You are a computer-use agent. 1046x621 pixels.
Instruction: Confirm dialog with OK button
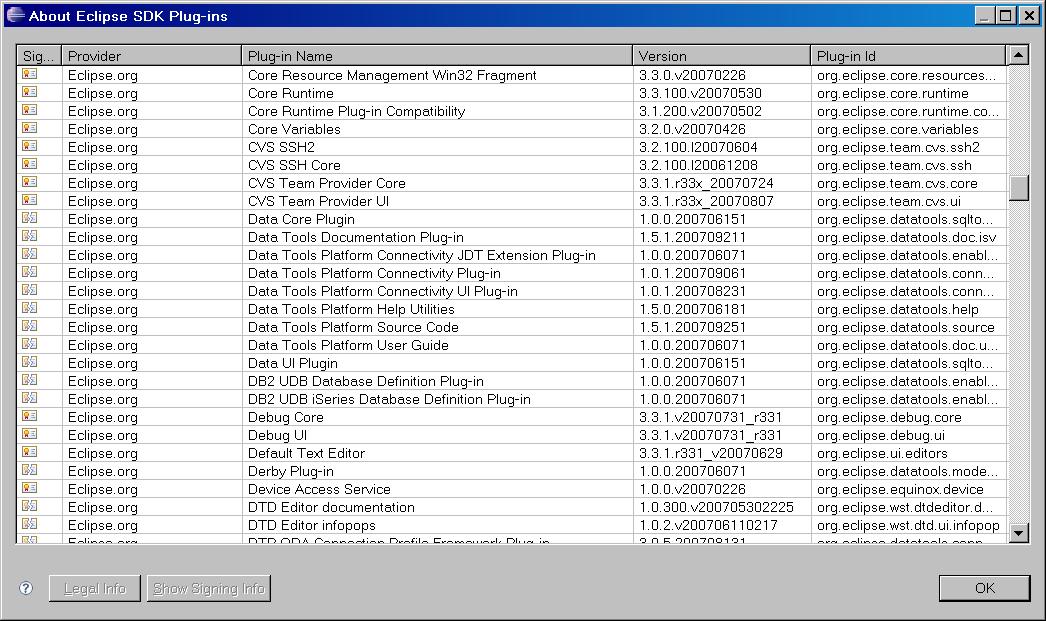click(985, 588)
